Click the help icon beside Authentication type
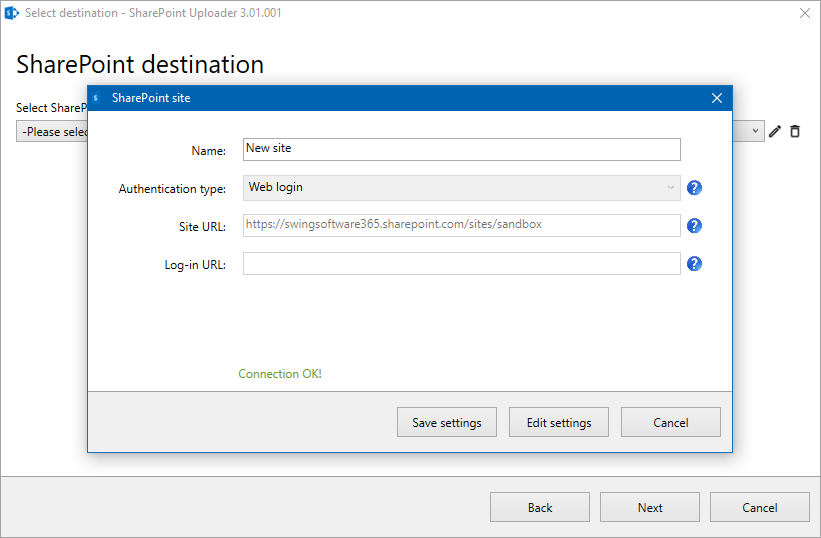821x538 pixels. coord(695,188)
